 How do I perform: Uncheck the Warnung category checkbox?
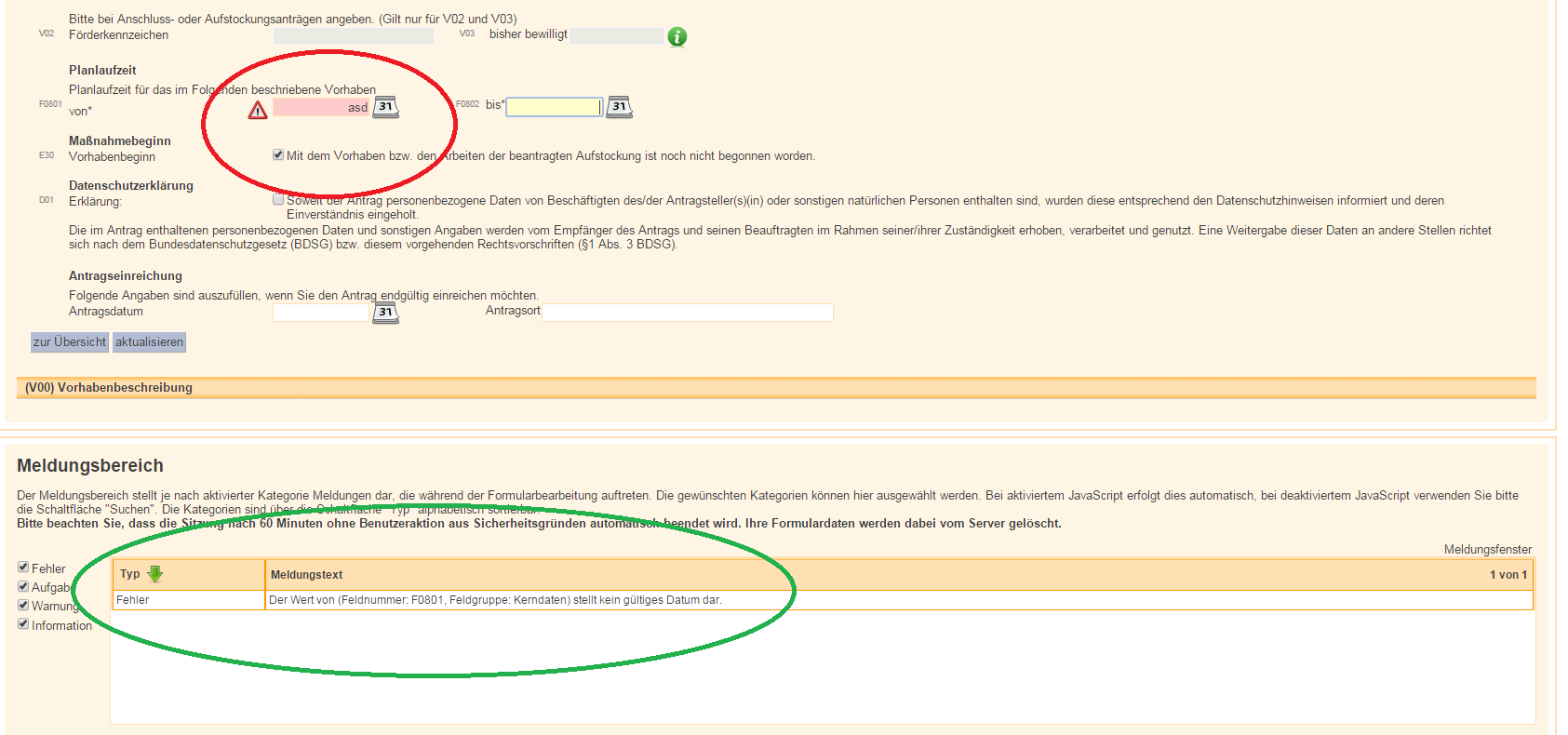[23, 605]
